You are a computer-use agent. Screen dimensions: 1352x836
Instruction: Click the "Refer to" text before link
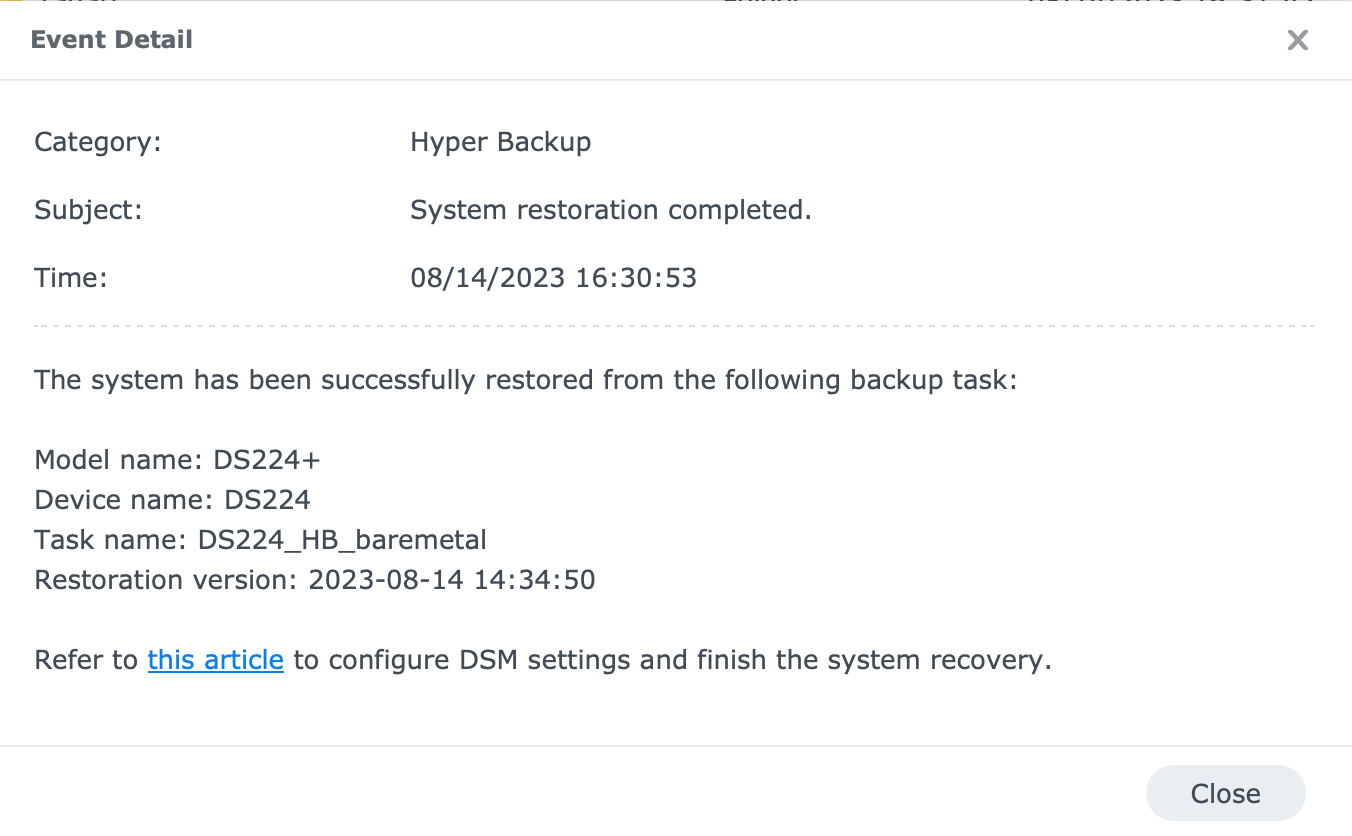pyautogui.click(x=86, y=660)
